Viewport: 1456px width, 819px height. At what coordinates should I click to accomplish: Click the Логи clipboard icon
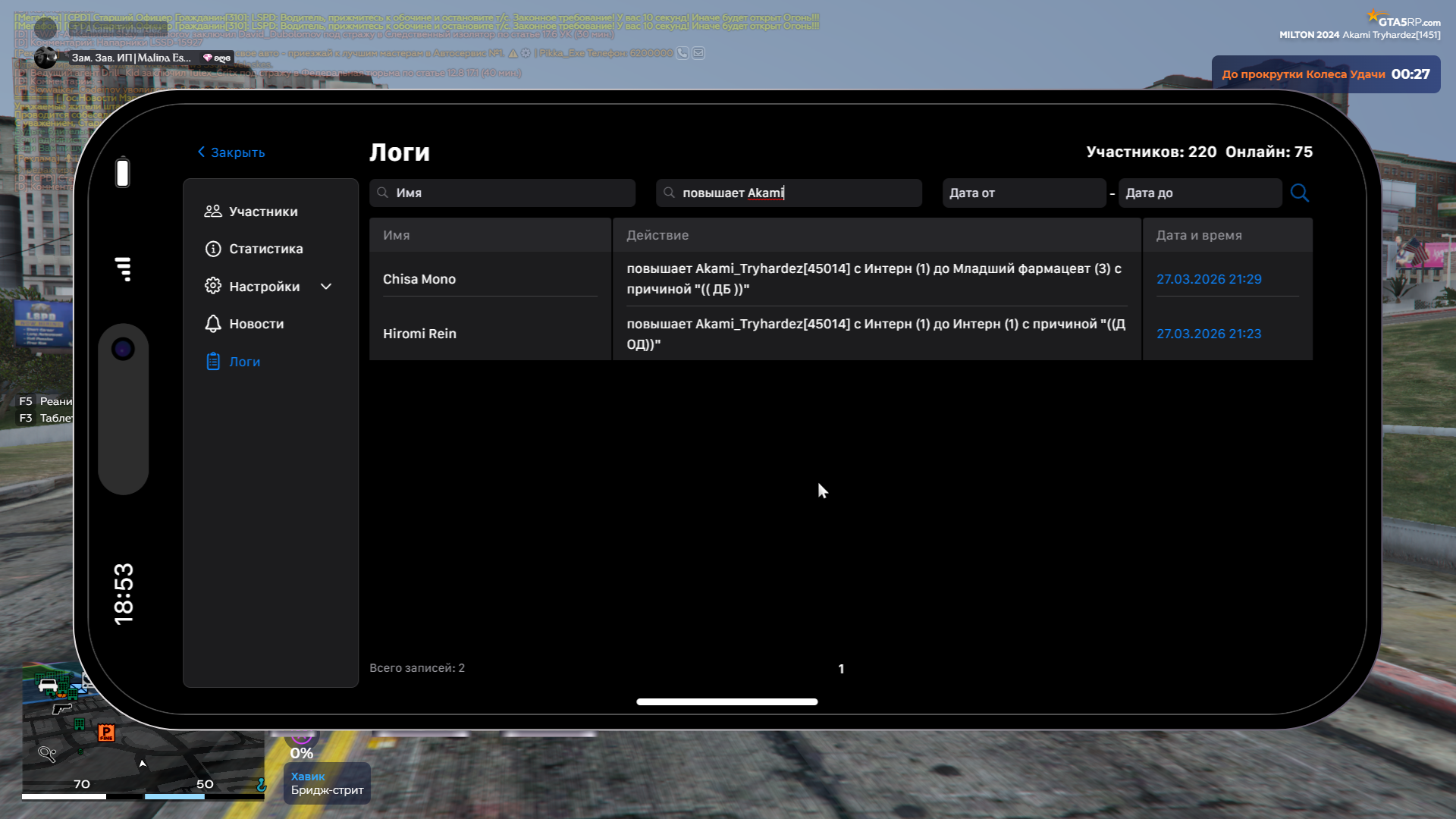pyautogui.click(x=213, y=362)
